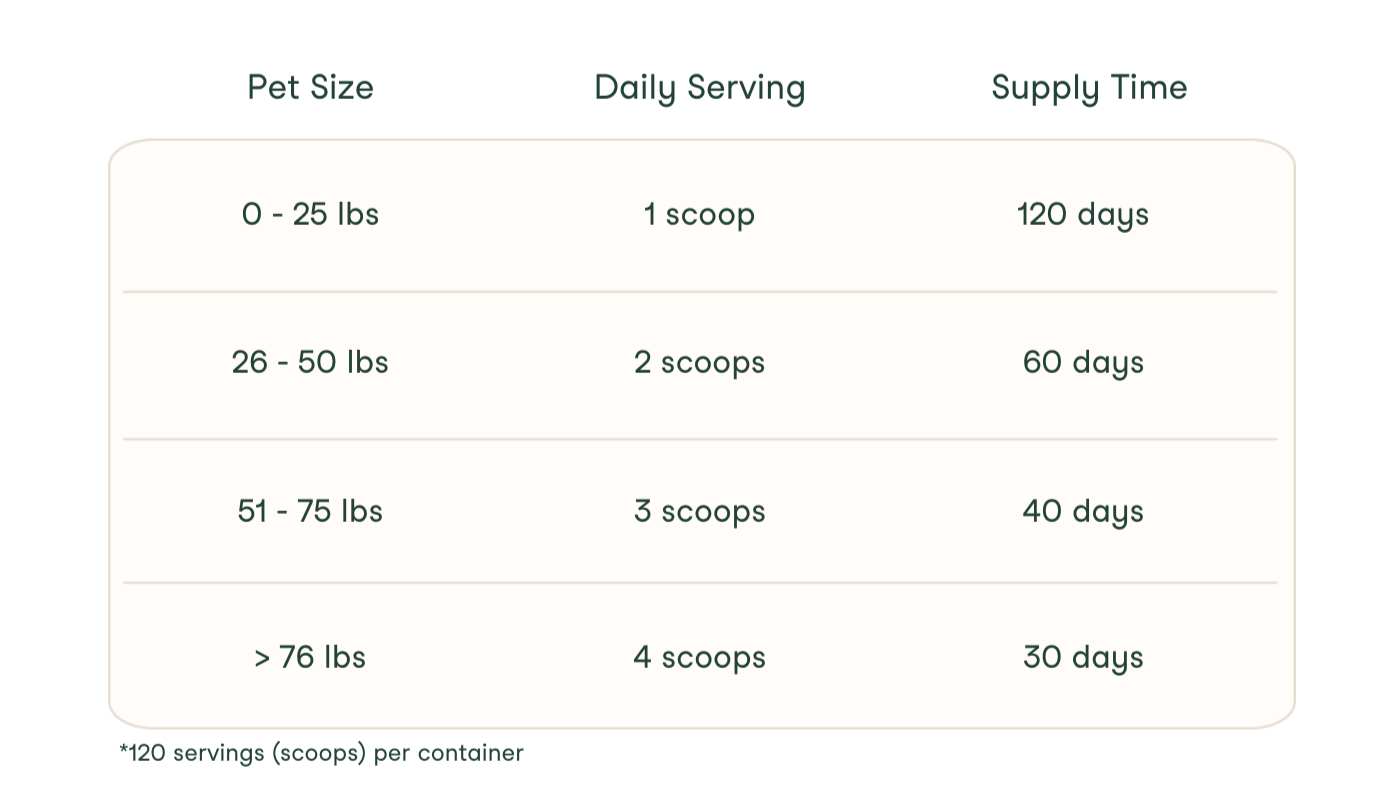
Task: Click the 30 days cell
Action: click(x=1083, y=658)
